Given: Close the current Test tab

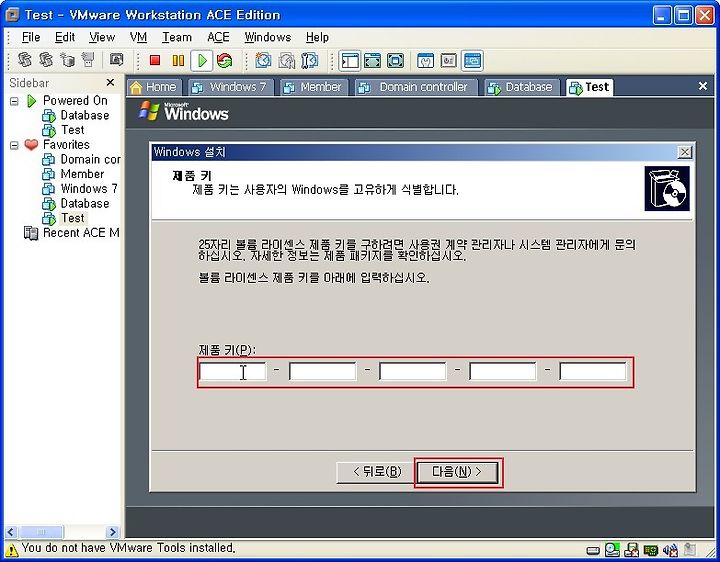Looking at the screenshot, I should point(703,86).
